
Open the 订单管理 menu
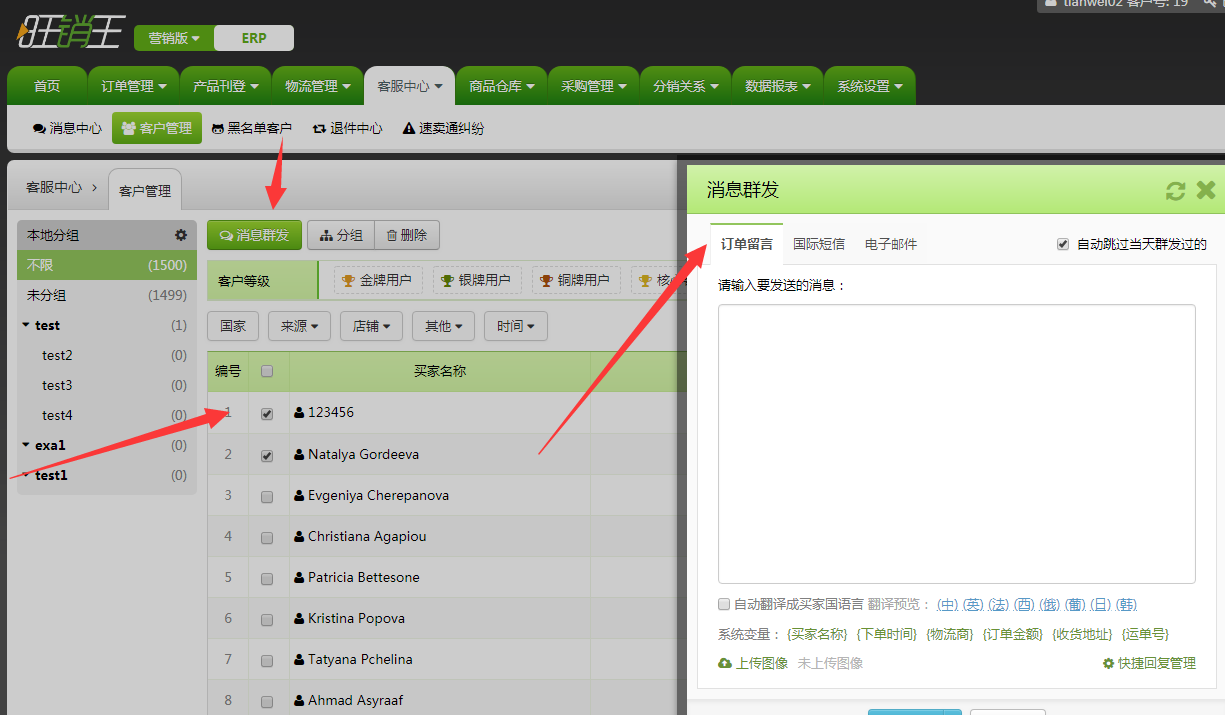(x=133, y=86)
